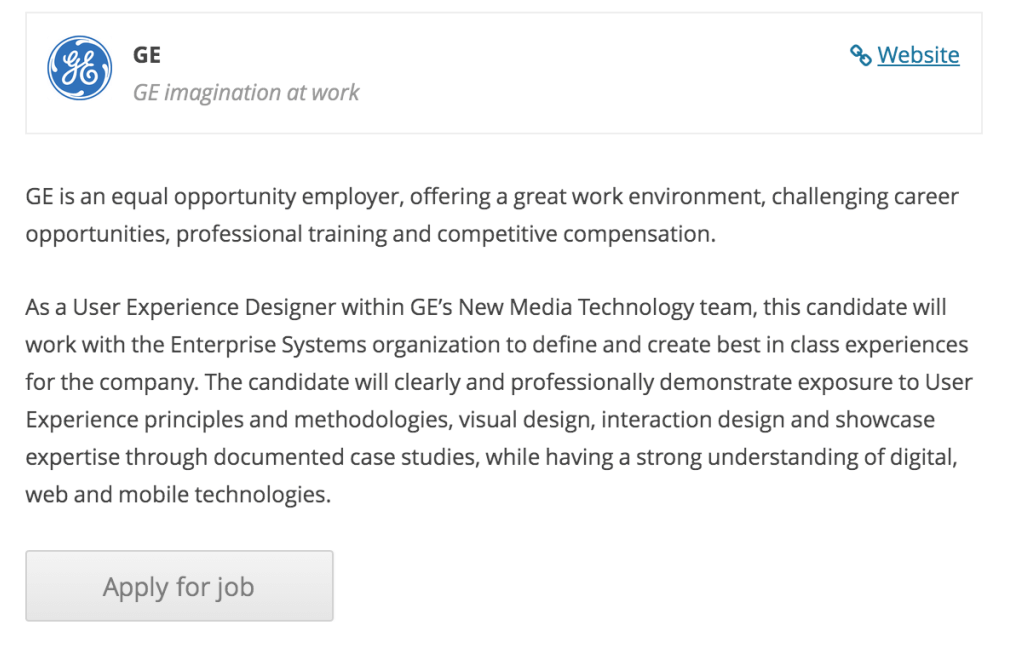Click the 'New Media Technology' team name
The image size is (1019, 649).
pyautogui.click(x=564, y=307)
